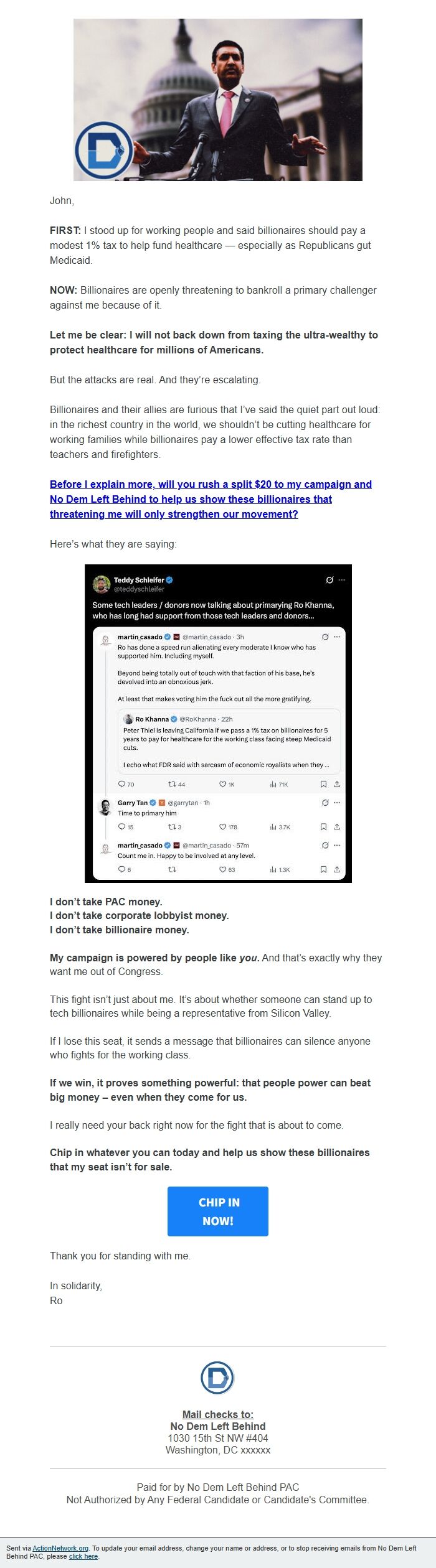Open the more menu on Teddy Schleifer's post
The width and height of the screenshot is (436, 1568).
[342, 579]
